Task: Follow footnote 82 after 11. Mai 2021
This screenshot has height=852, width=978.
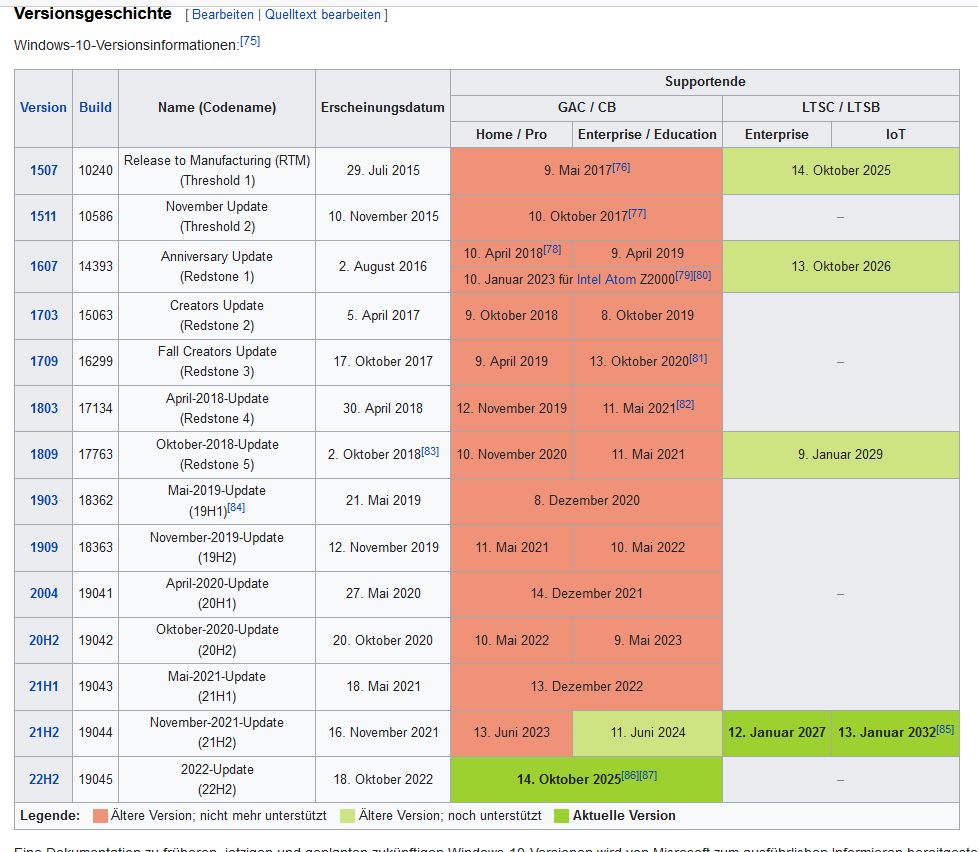Action: (x=685, y=404)
